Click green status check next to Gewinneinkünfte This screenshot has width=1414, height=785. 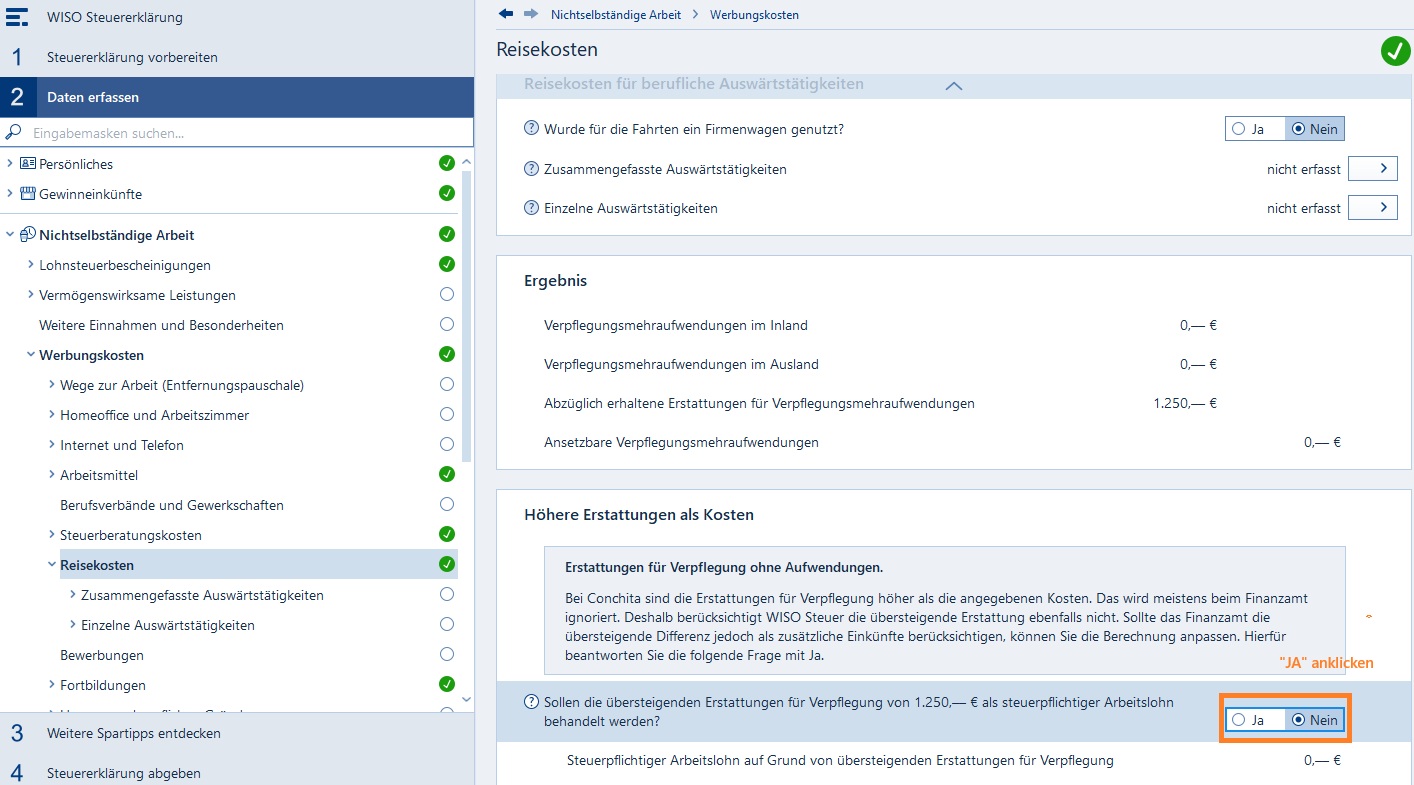[447, 193]
